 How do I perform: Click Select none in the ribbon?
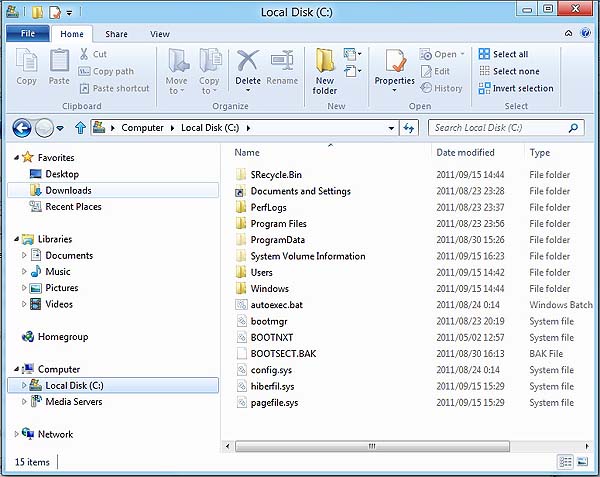pos(508,71)
